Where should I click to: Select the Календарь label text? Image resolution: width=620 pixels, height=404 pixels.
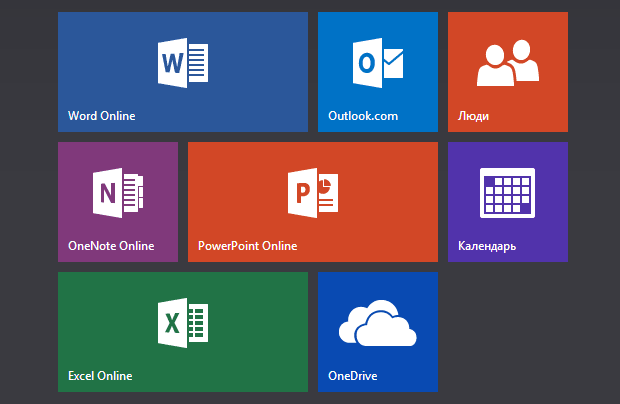tap(487, 246)
